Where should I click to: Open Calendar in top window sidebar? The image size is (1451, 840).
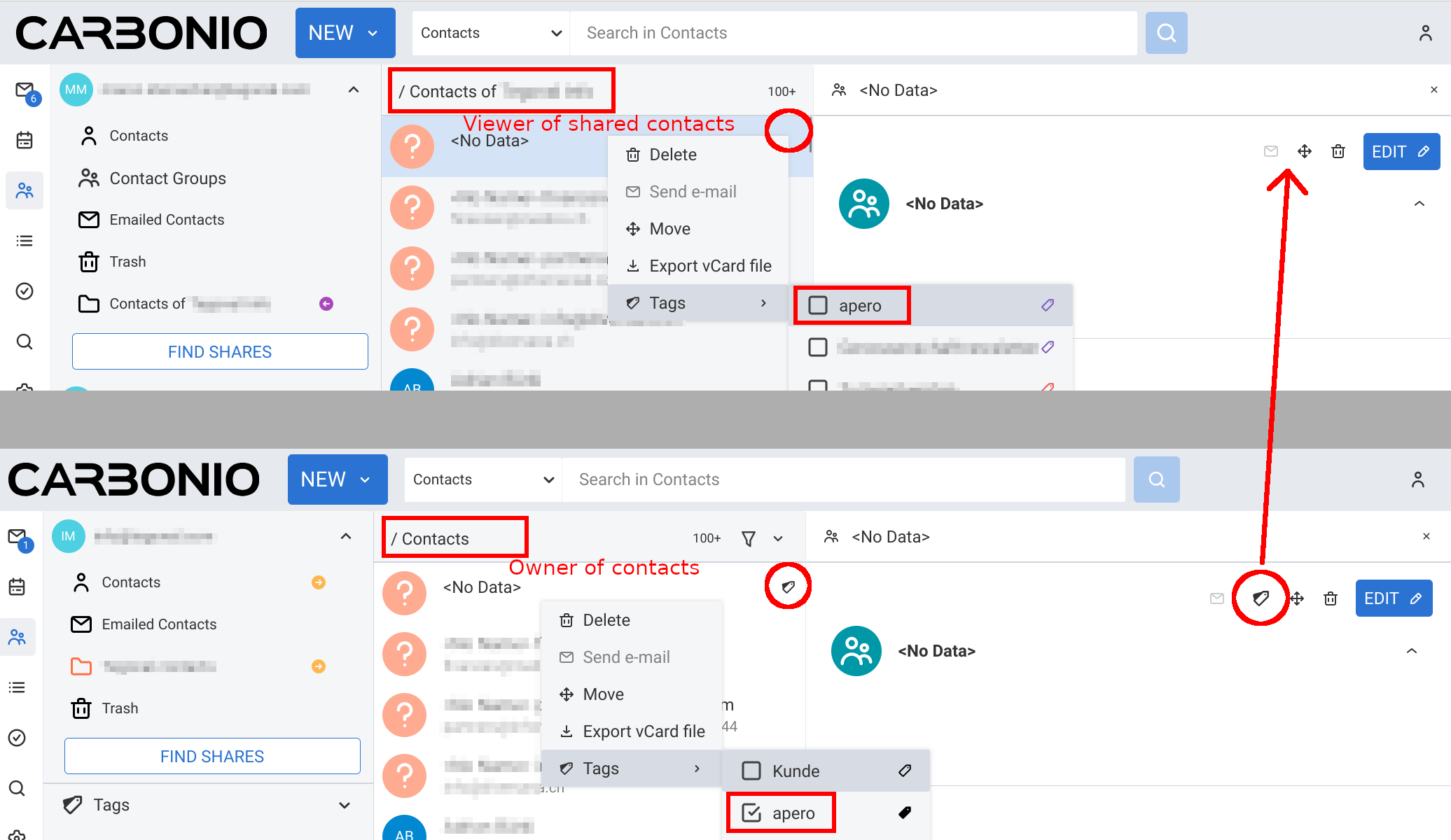click(25, 140)
